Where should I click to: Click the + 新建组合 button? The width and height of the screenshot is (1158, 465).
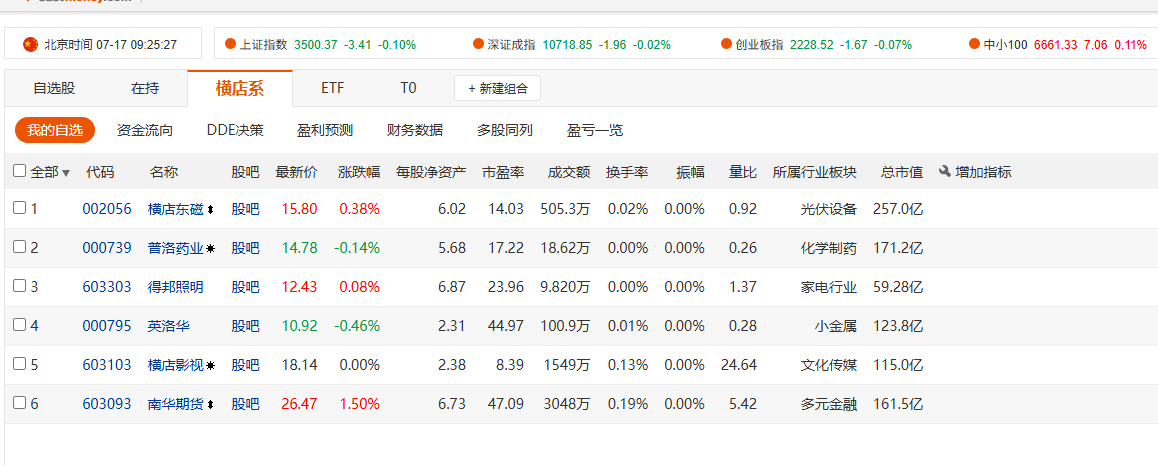[497, 89]
